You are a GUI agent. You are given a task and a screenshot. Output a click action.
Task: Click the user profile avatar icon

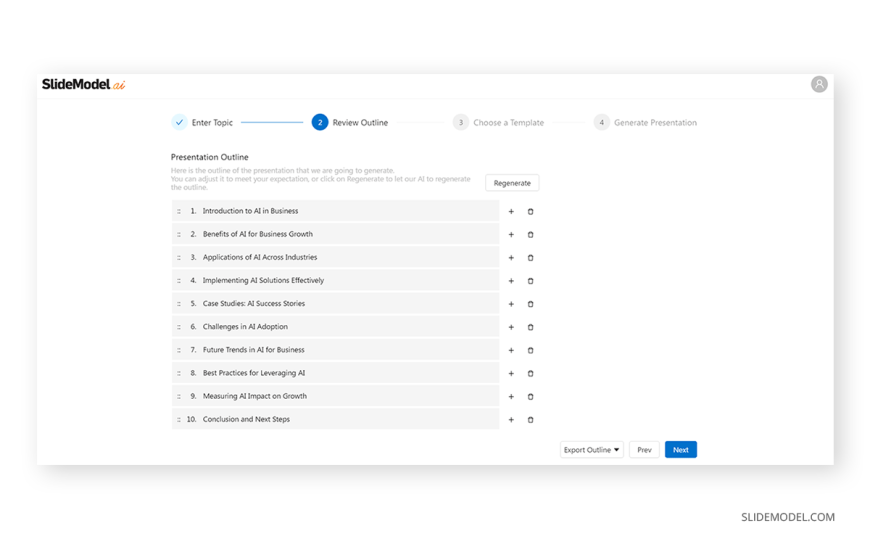tap(818, 85)
